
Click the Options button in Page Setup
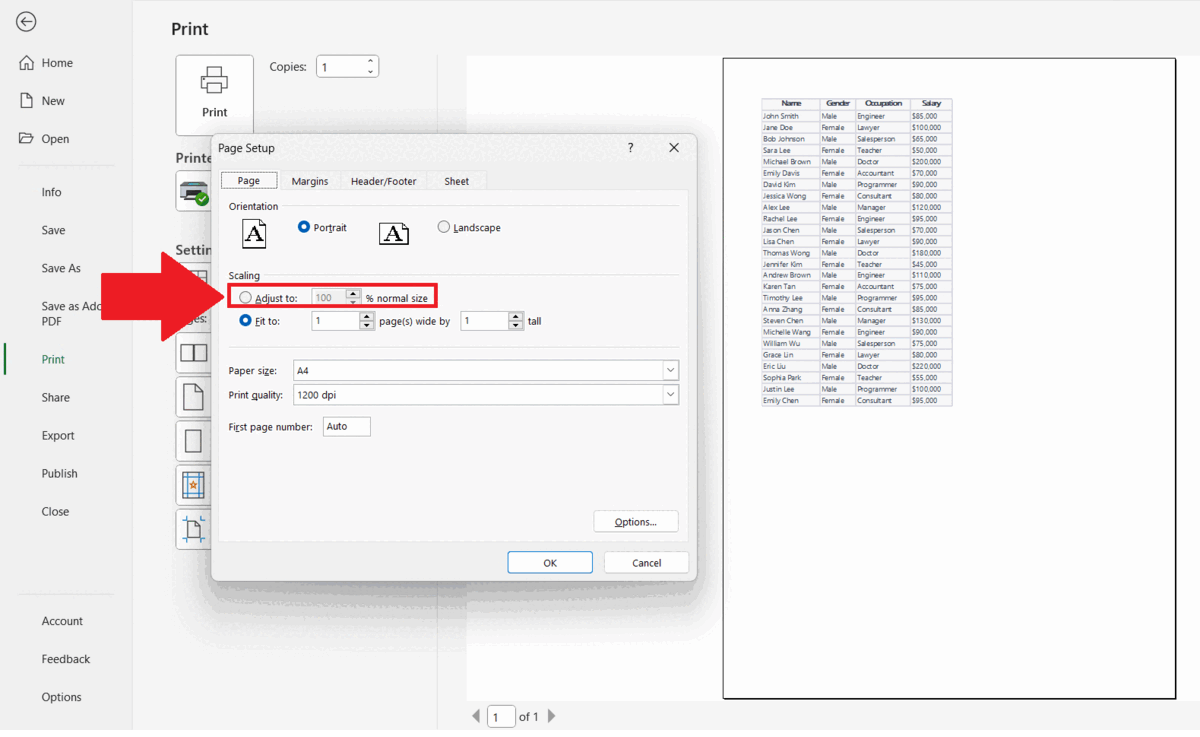click(635, 521)
